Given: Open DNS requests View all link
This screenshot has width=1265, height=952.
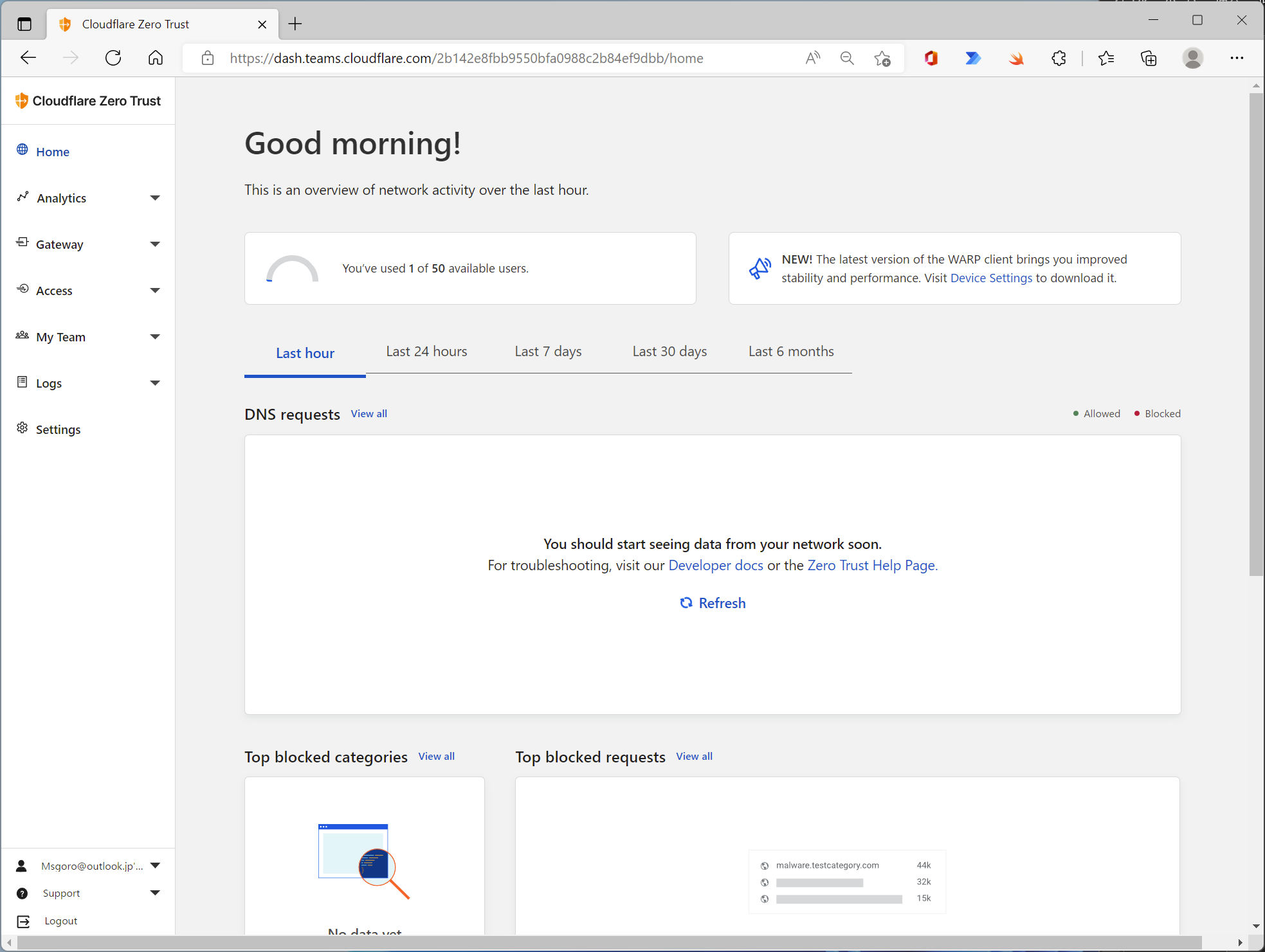Looking at the screenshot, I should [x=369, y=414].
